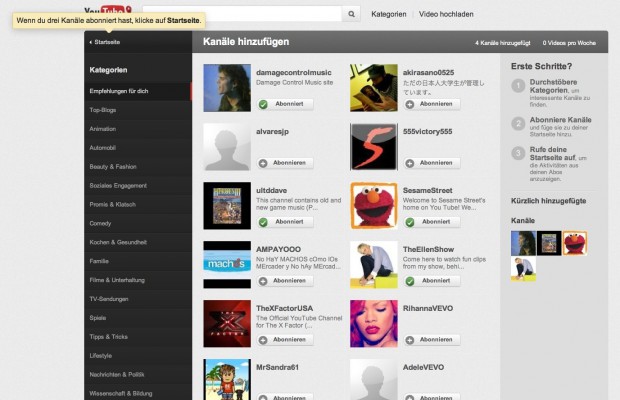Select TV-Sendungen category
Image resolution: width=620 pixels, height=400 pixels.
click(x=138, y=299)
